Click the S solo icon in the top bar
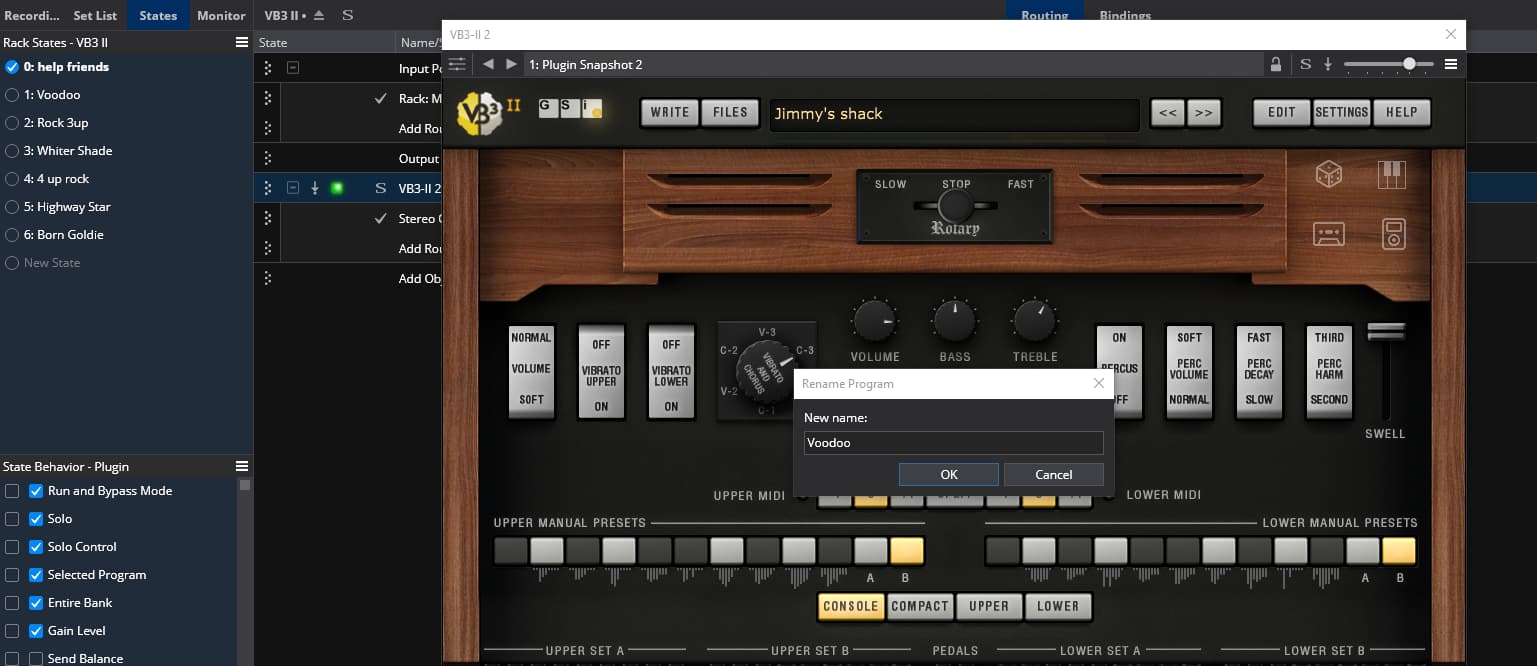This screenshot has width=1537, height=666. coord(347,15)
